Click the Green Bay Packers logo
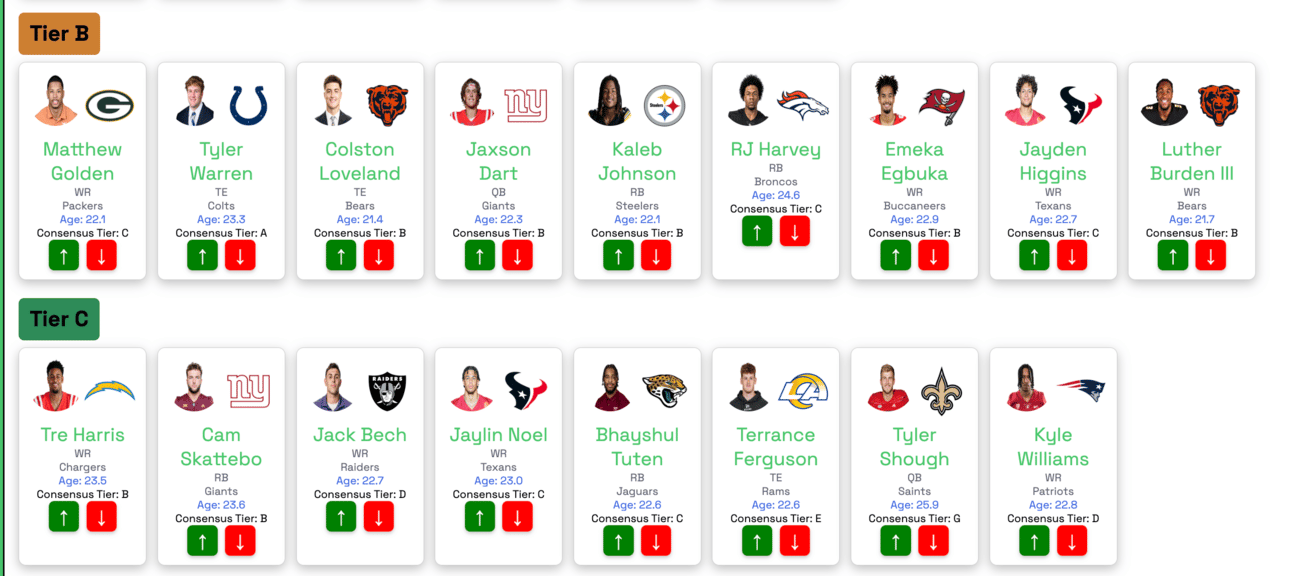This screenshot has height=576, width=1292. (109, 105)
